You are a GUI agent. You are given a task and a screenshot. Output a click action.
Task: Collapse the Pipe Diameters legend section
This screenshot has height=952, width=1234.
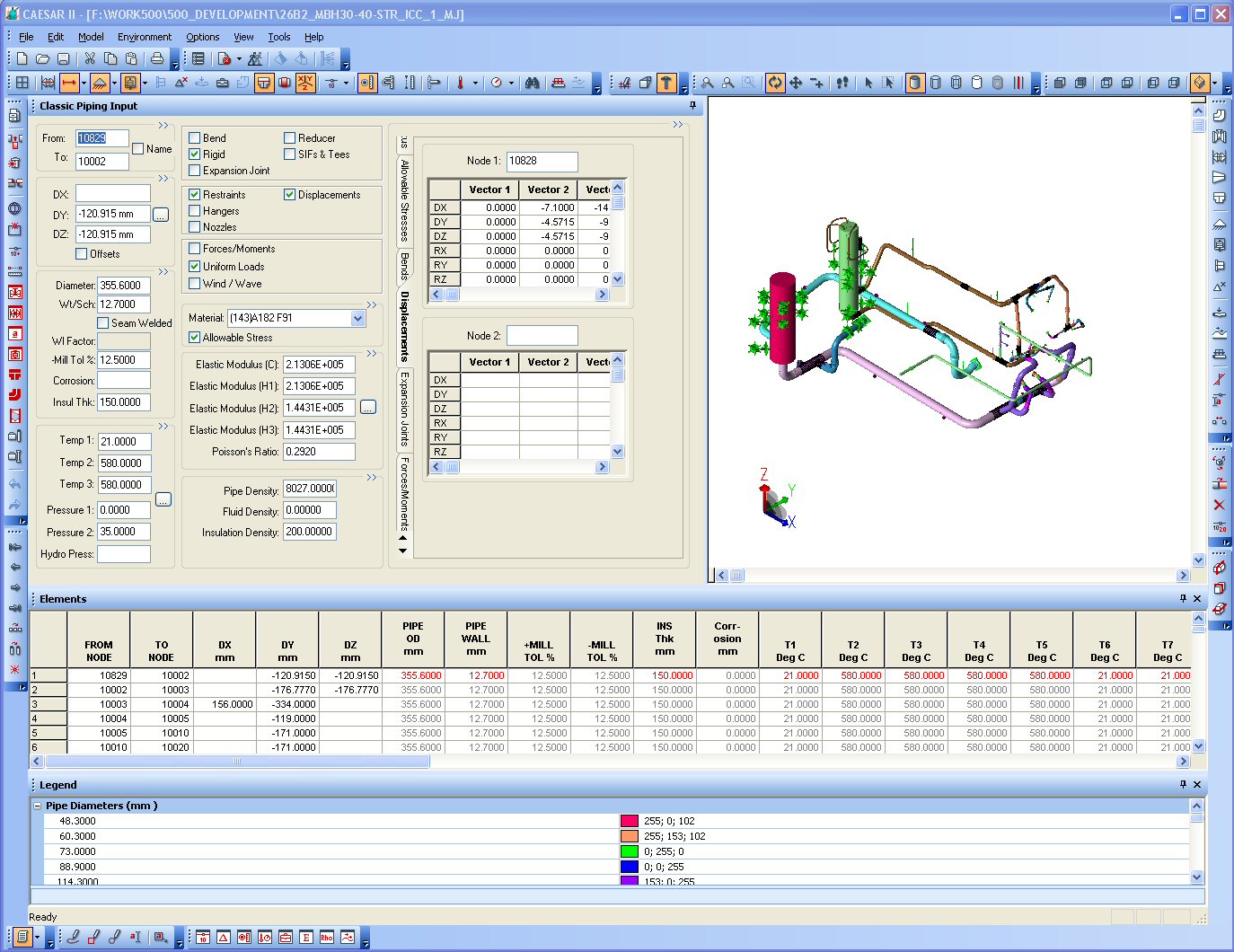point(37,806)
